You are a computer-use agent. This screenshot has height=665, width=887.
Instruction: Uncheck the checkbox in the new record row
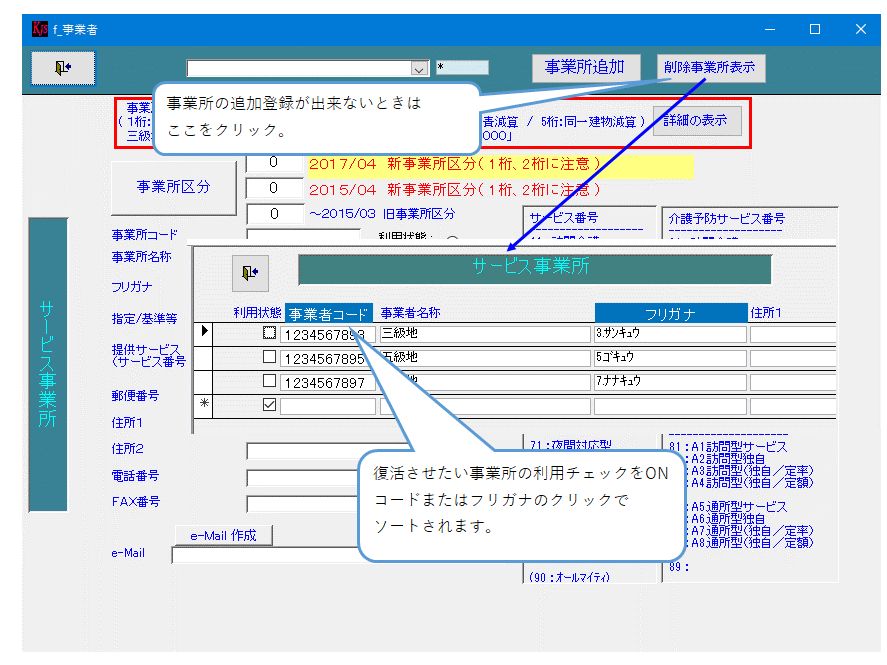[268, 405]
